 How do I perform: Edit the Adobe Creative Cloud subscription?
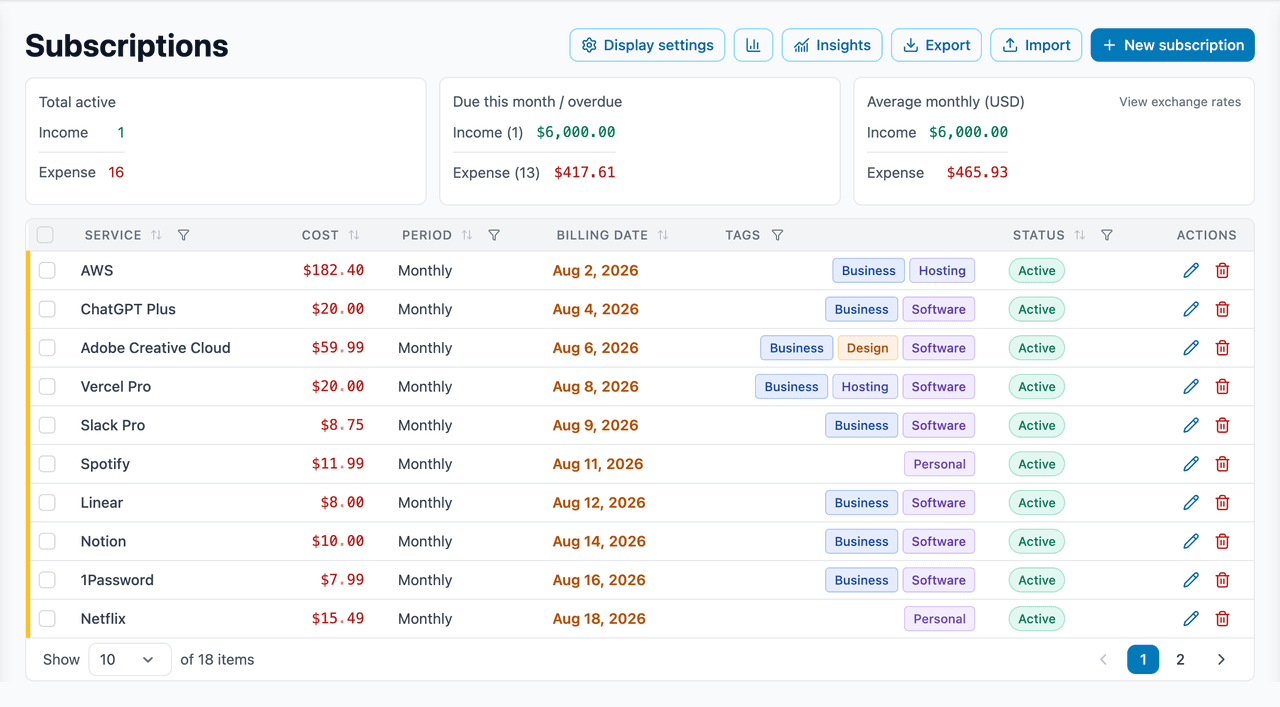click(1191, 348)
